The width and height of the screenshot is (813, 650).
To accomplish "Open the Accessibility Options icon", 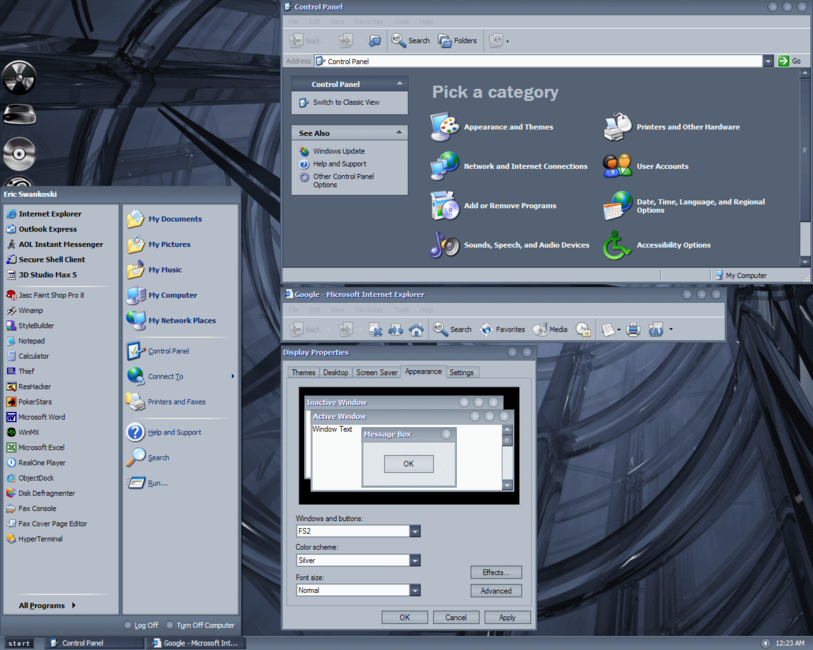I will [617, 245].
